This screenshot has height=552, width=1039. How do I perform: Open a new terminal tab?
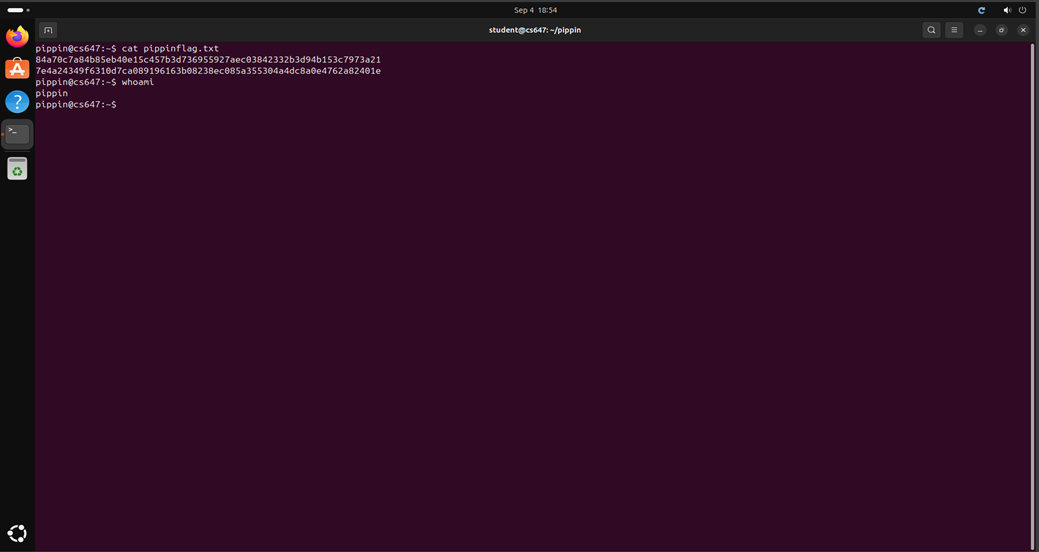click(x=48, y=30)
